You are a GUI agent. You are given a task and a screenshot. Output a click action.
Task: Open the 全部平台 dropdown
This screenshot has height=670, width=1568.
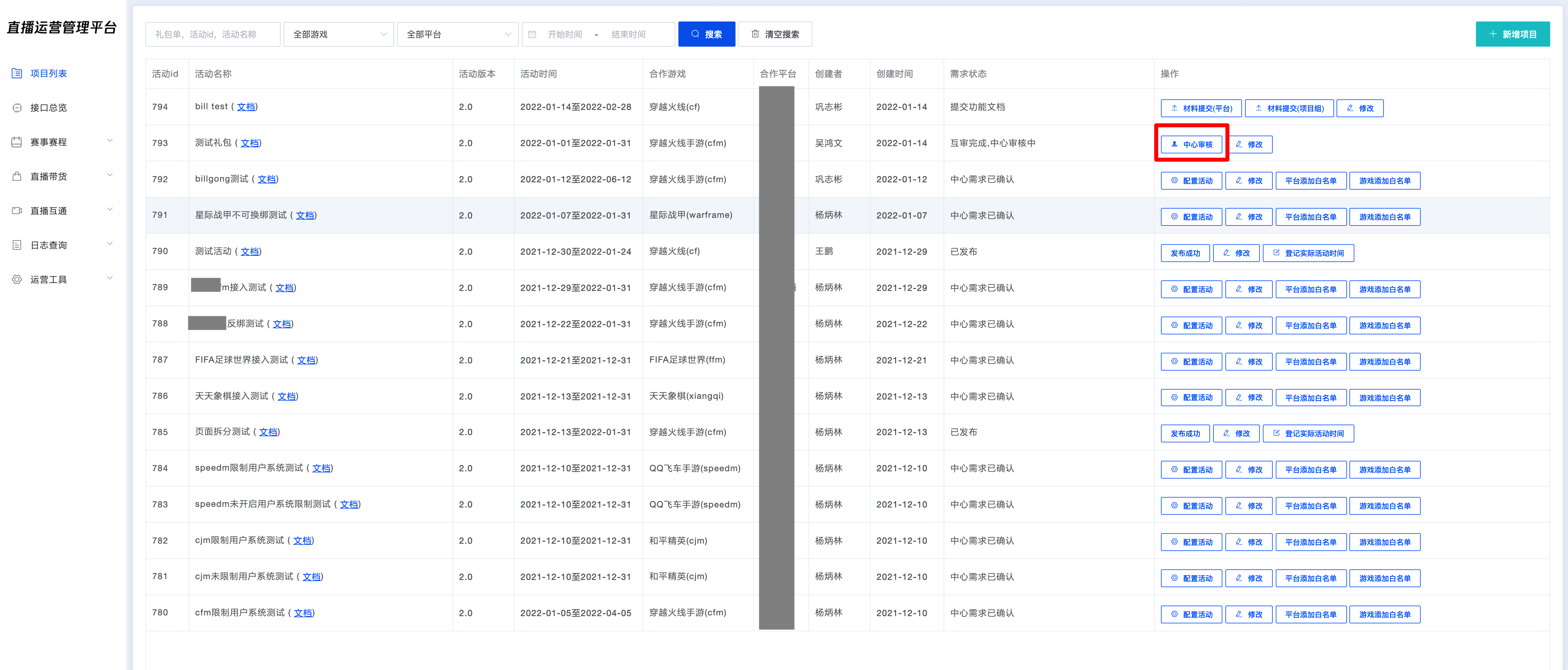(458, 34)
